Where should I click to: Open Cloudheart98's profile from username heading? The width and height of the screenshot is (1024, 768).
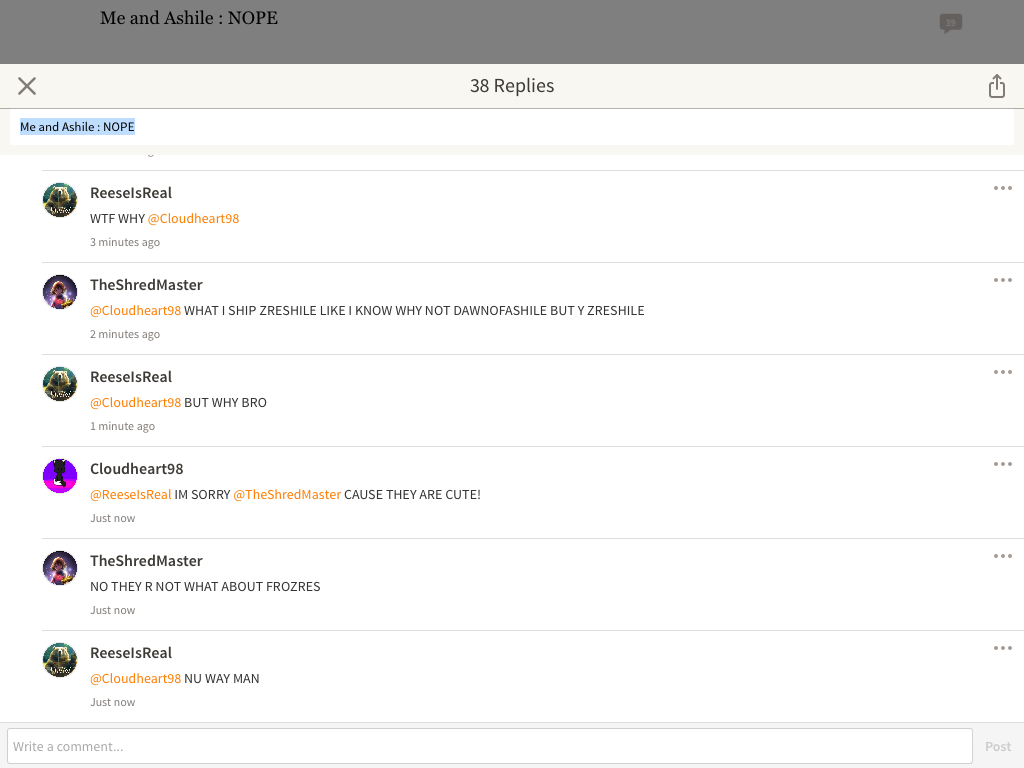tap(136, 470)
